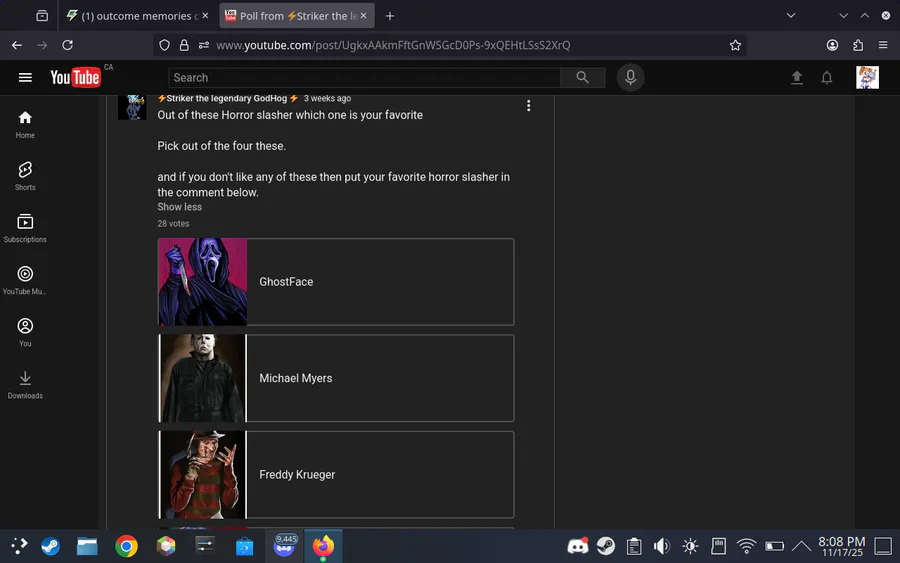Open Firefox View recent browsing button

click(x=42, y=16)
